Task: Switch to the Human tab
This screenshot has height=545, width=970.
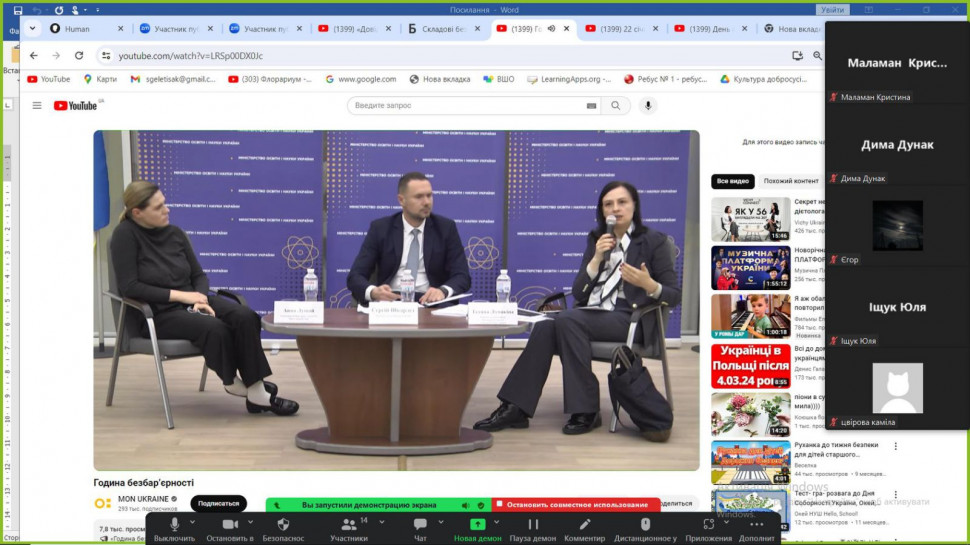Action: tap(77, 28)
